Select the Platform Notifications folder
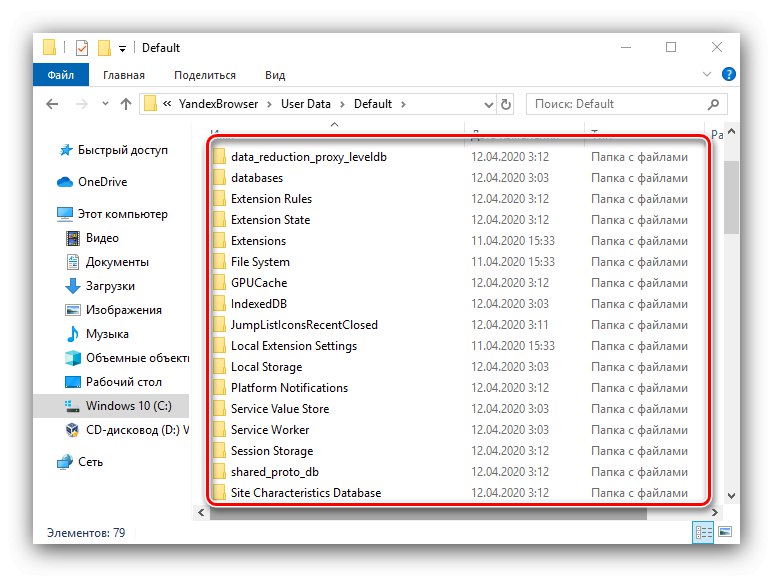The image size is (773, 577). click(289, 388)
